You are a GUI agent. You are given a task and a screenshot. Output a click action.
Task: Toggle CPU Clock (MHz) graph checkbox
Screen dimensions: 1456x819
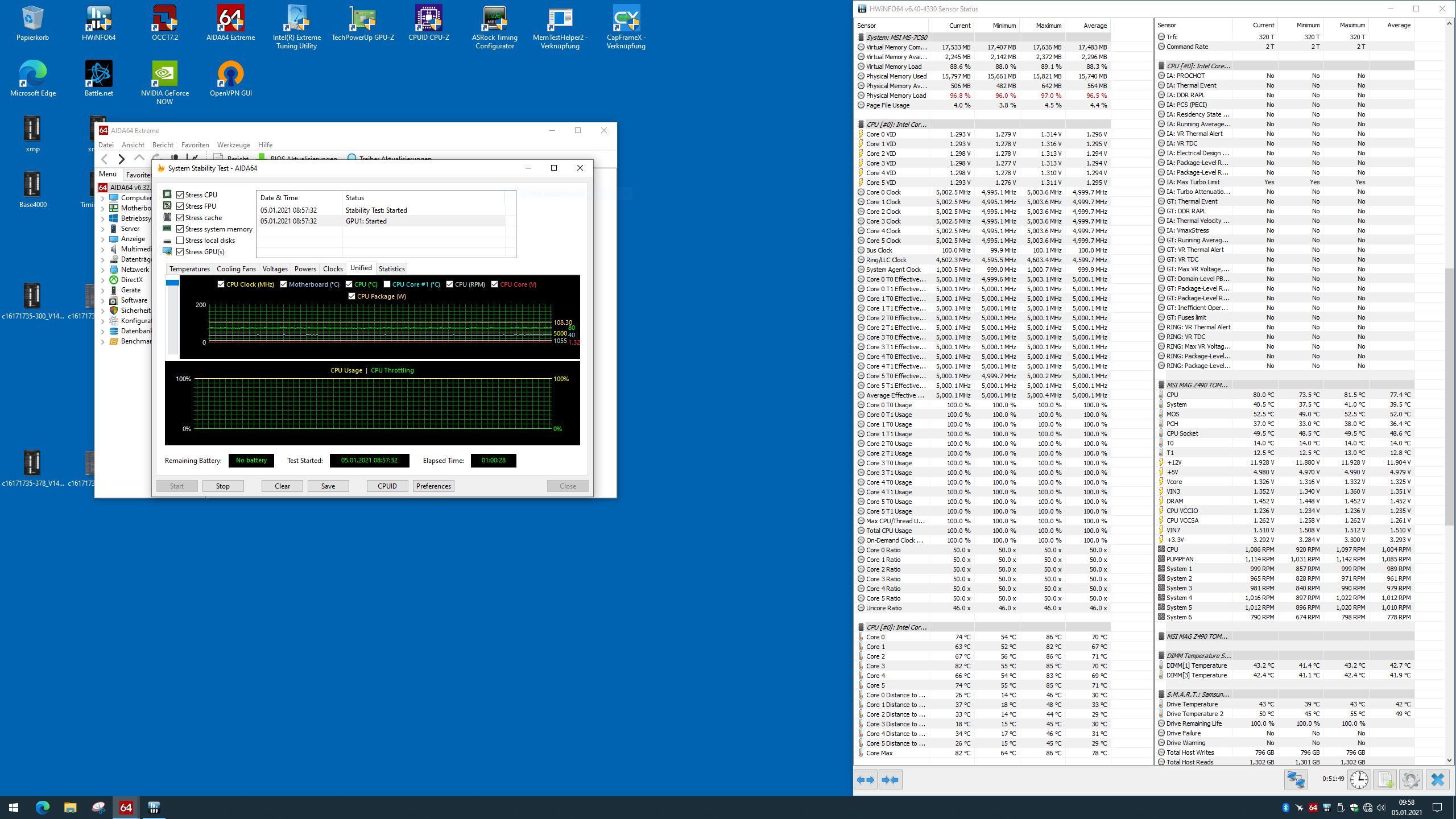(x=221, y=284)
